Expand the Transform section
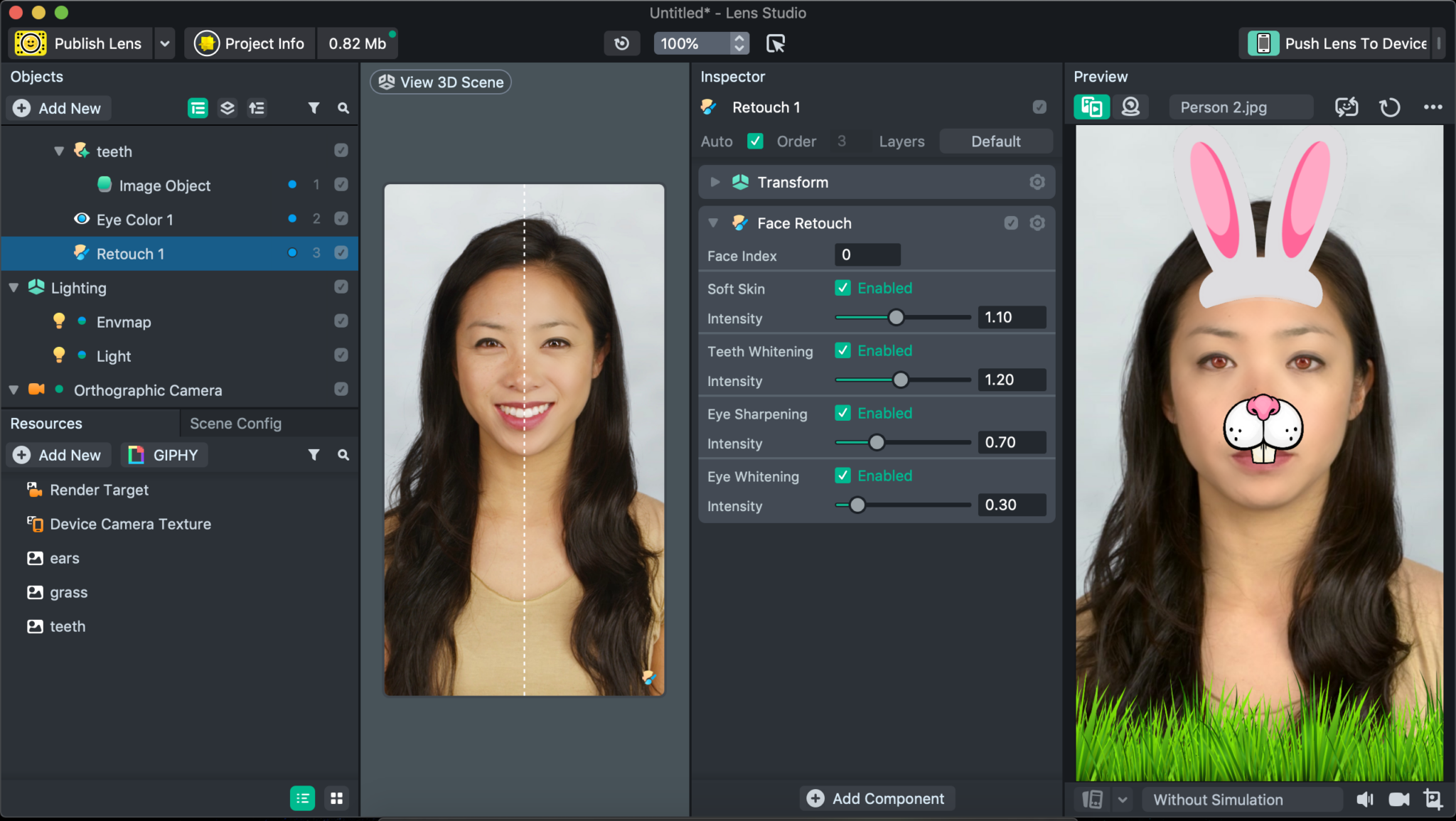The height and width of the screenshot is (821, 1456). click(x=714, y=182)
